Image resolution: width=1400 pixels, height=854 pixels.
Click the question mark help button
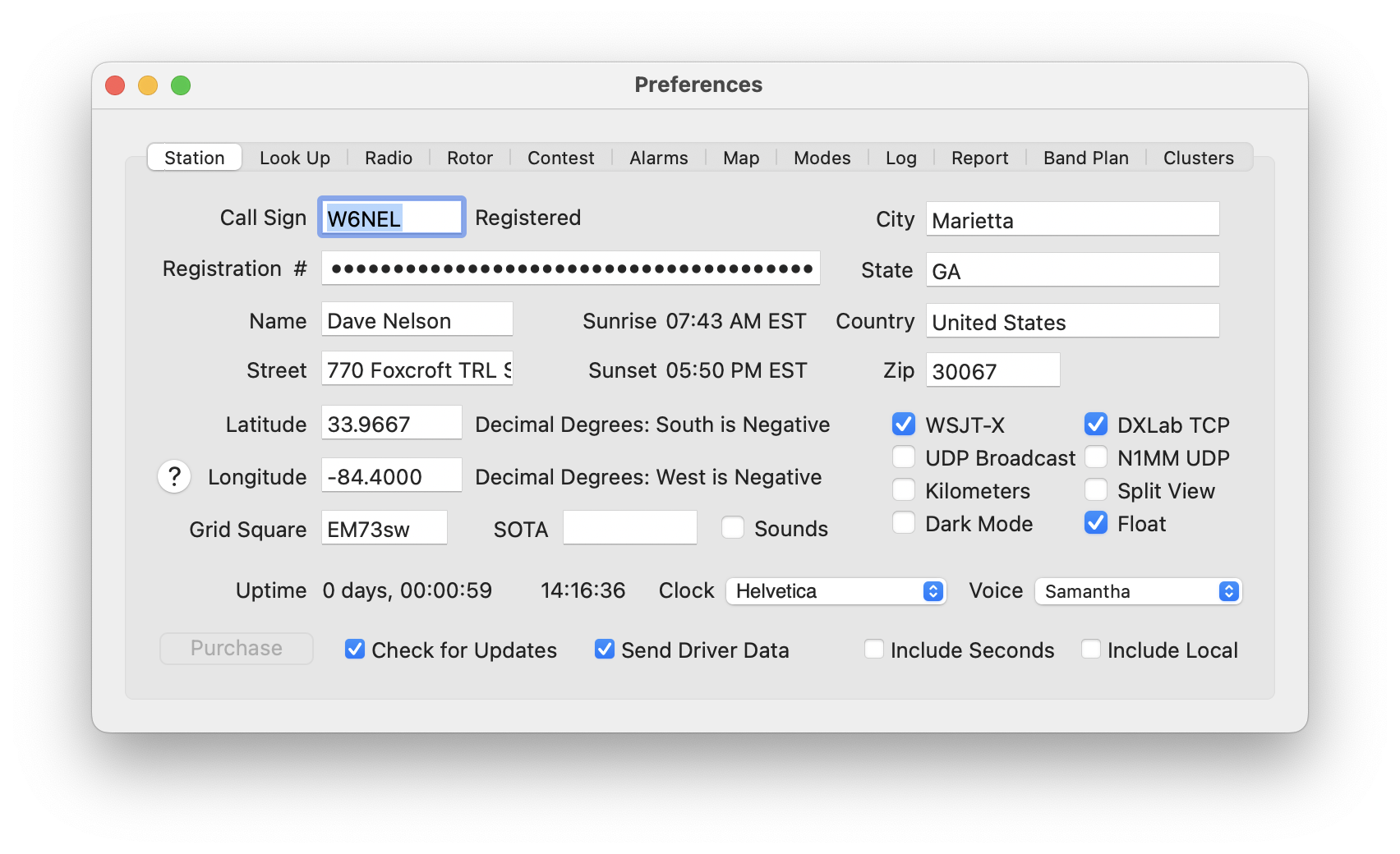pos(174,476)
